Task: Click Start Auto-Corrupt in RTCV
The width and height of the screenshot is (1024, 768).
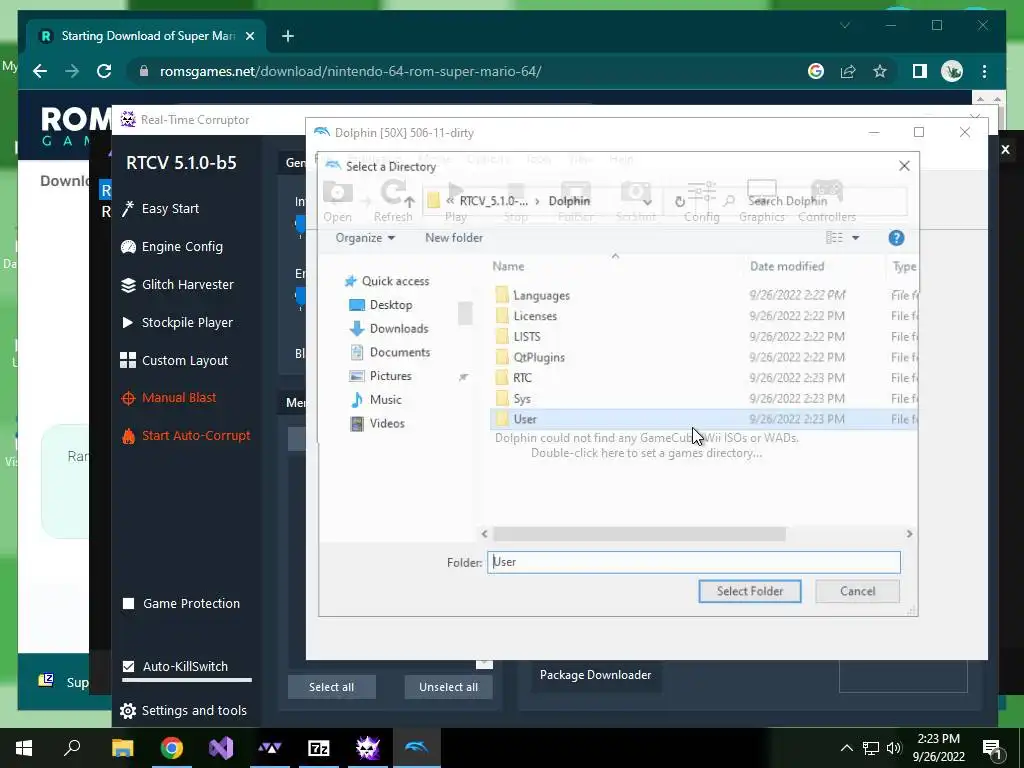Action: [185, 435]
